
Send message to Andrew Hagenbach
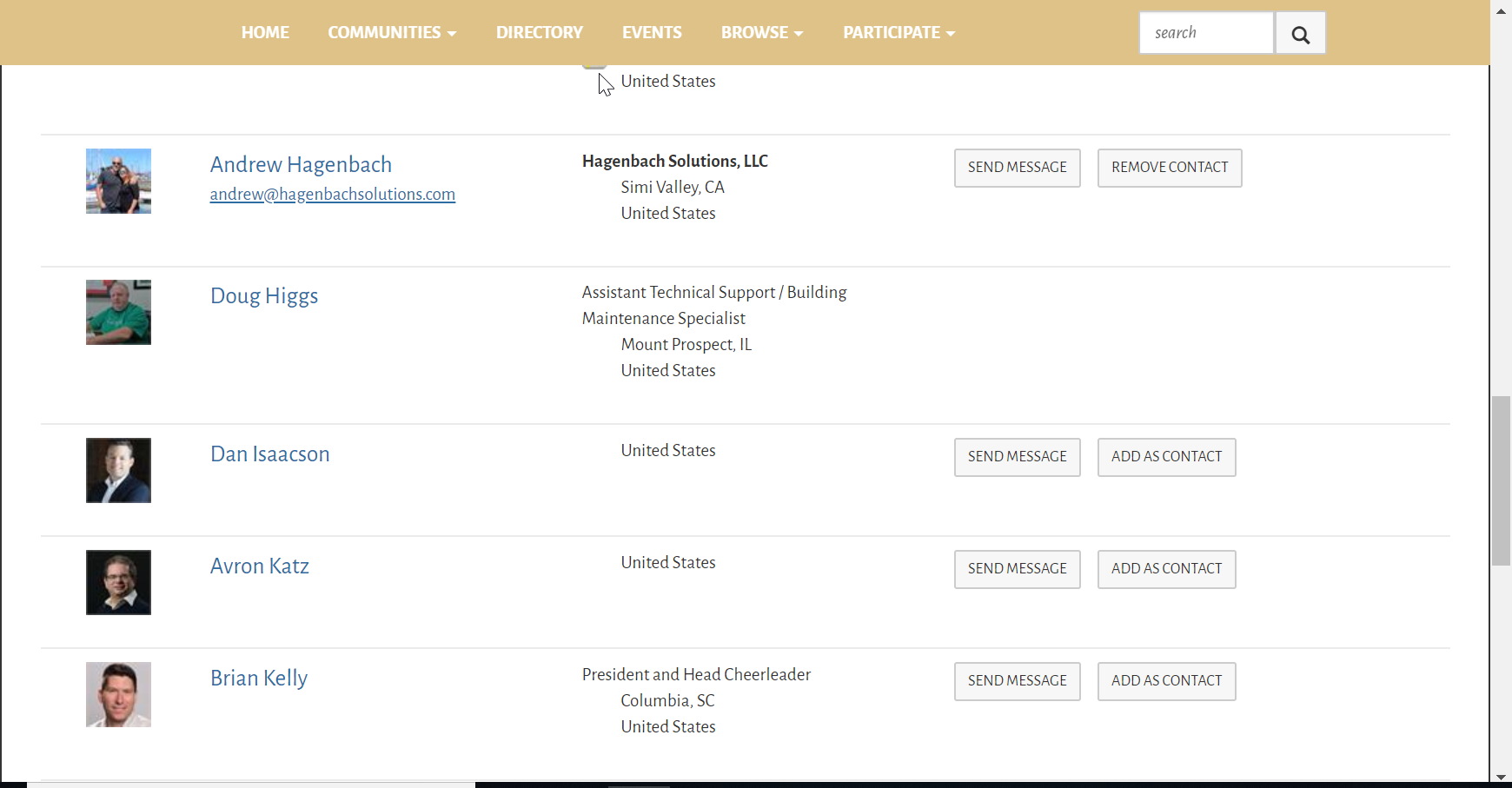coord(1018,168)
